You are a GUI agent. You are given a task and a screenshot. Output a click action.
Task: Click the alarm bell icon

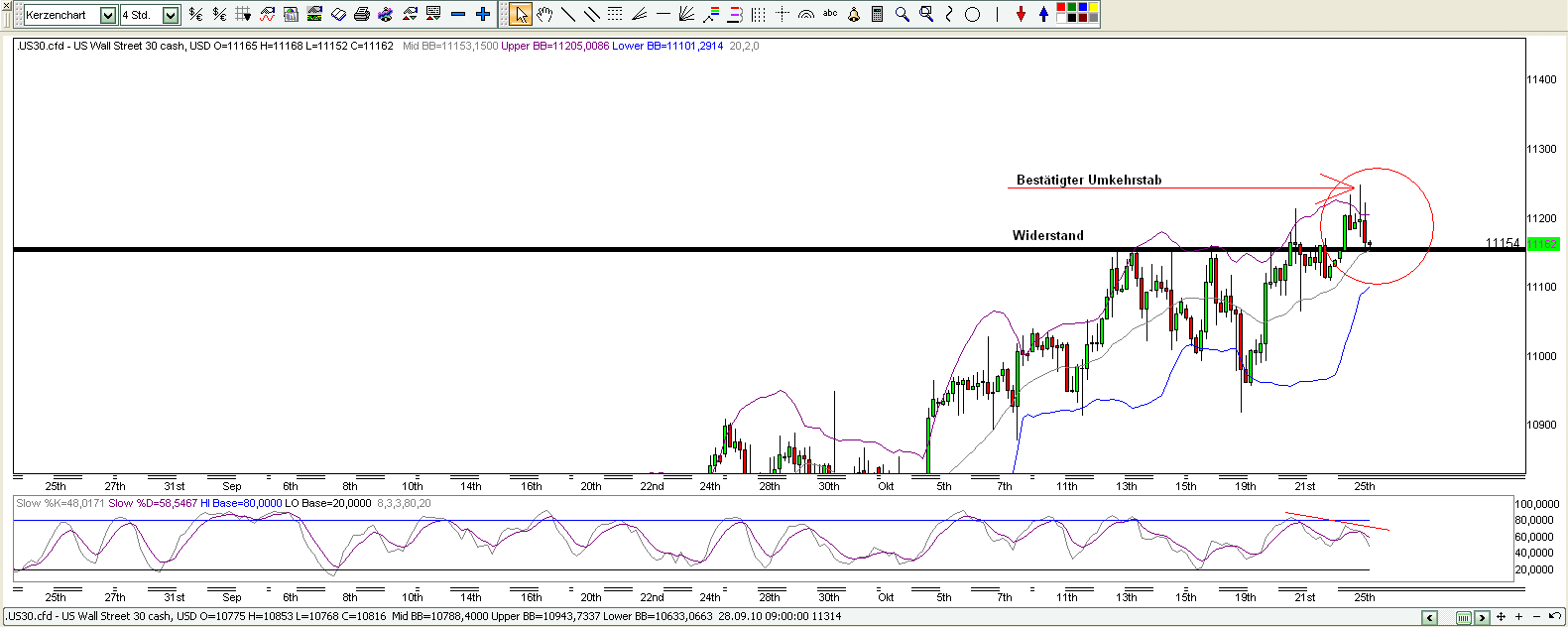[x=854, y=15]
